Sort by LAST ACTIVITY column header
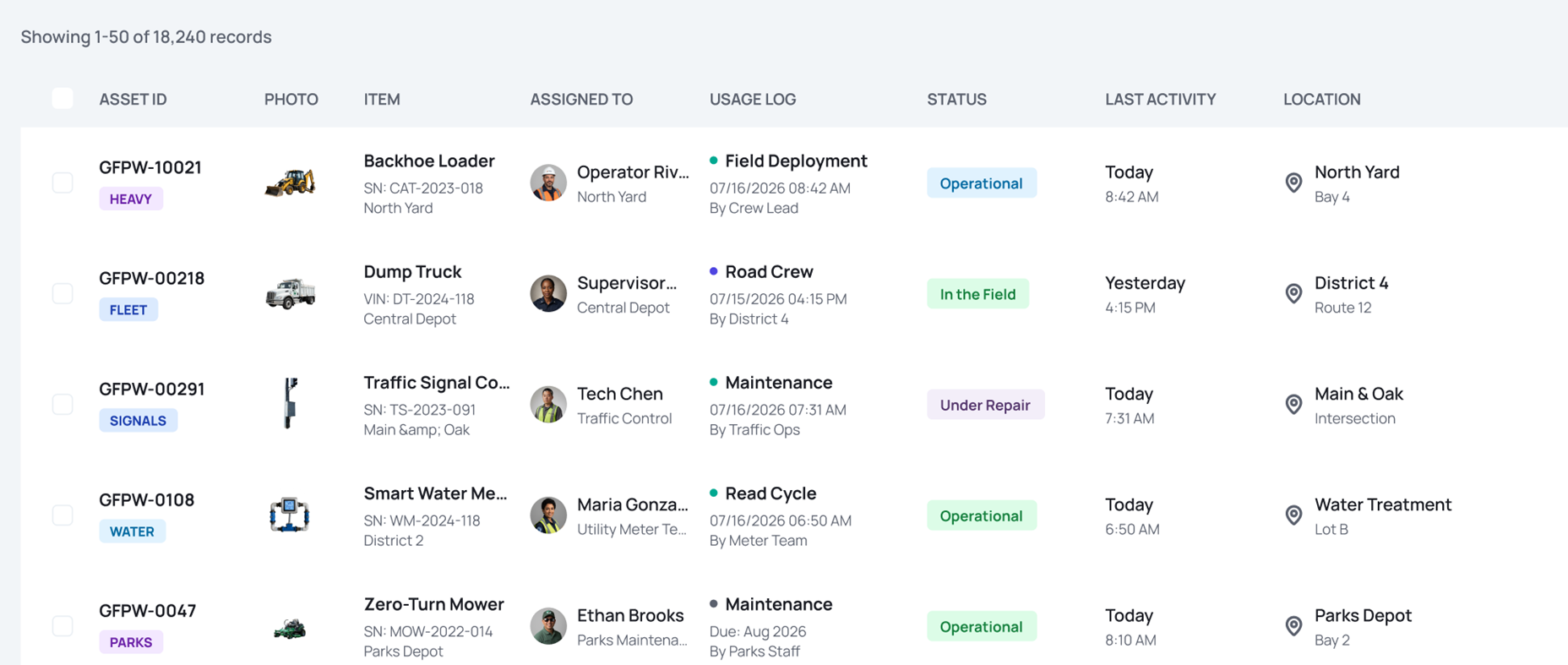The height and width of the screenshot is (665, 1568). (x=1161, y=99)
